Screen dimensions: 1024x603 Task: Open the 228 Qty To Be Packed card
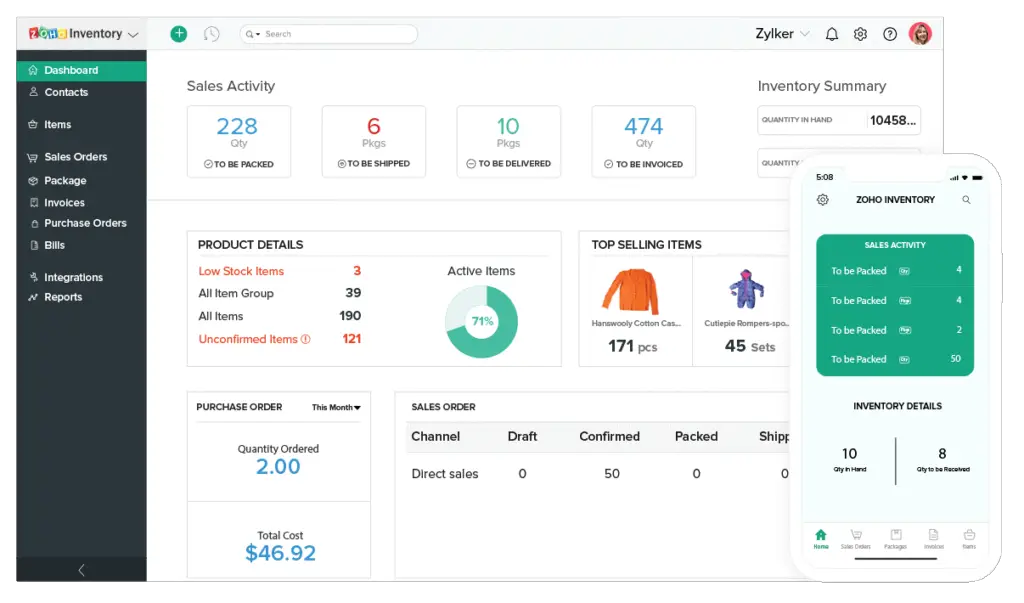(x=239, y=142)
